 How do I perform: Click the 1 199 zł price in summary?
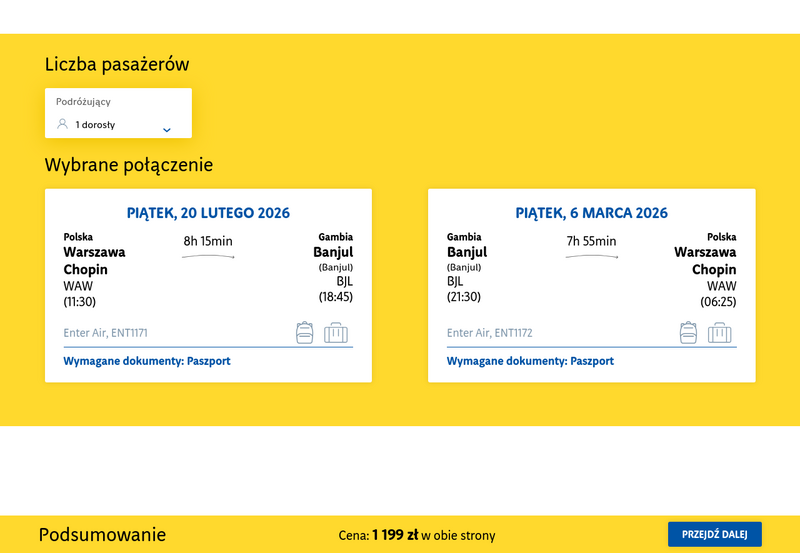394,535
